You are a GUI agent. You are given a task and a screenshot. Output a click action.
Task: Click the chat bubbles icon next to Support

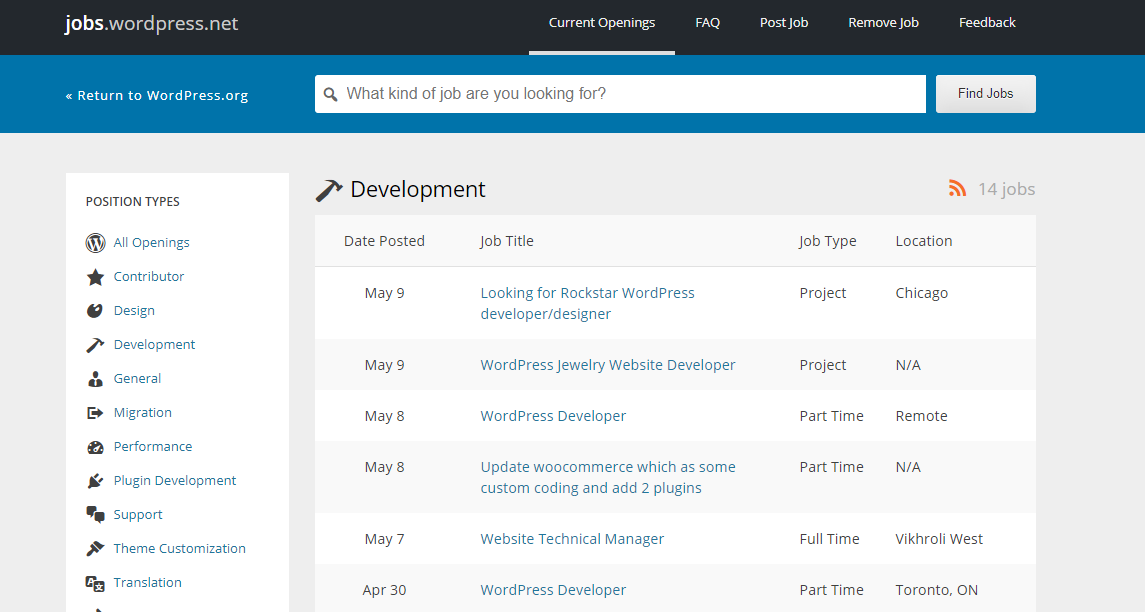click(x=95, y=515)
